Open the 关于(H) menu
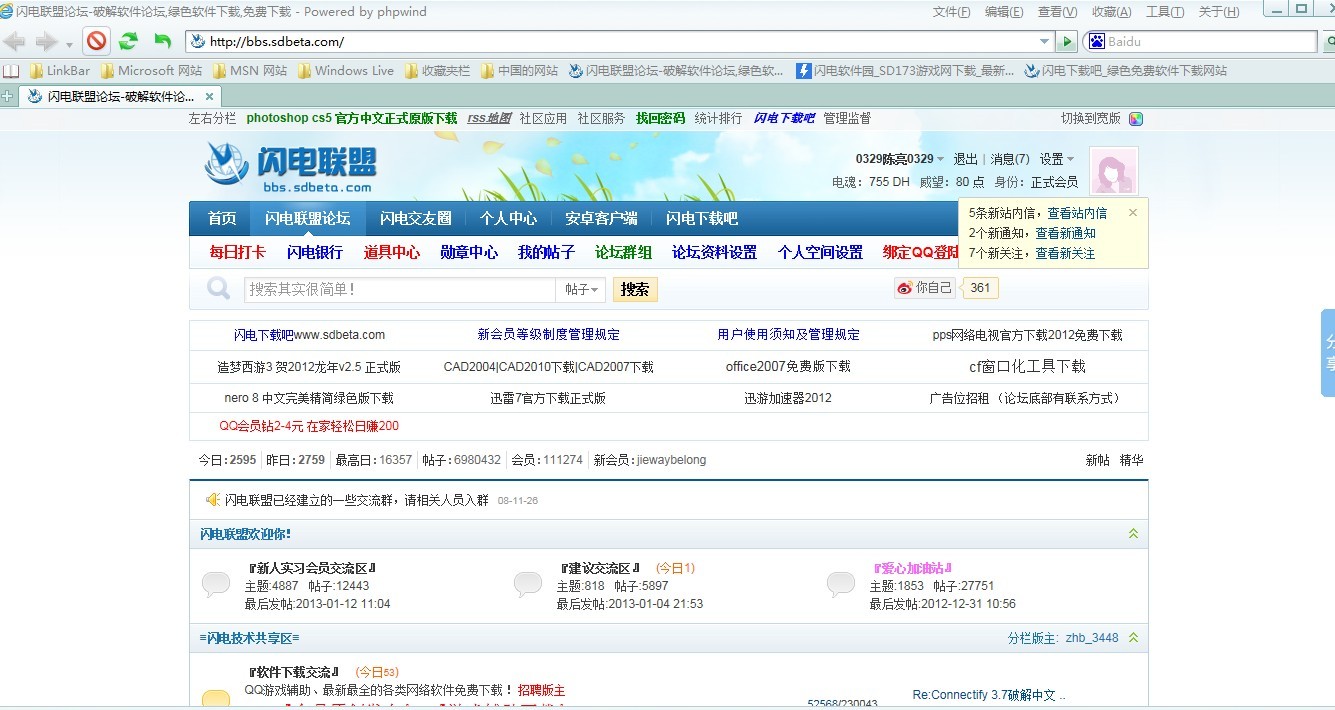 click(1218, 12)
